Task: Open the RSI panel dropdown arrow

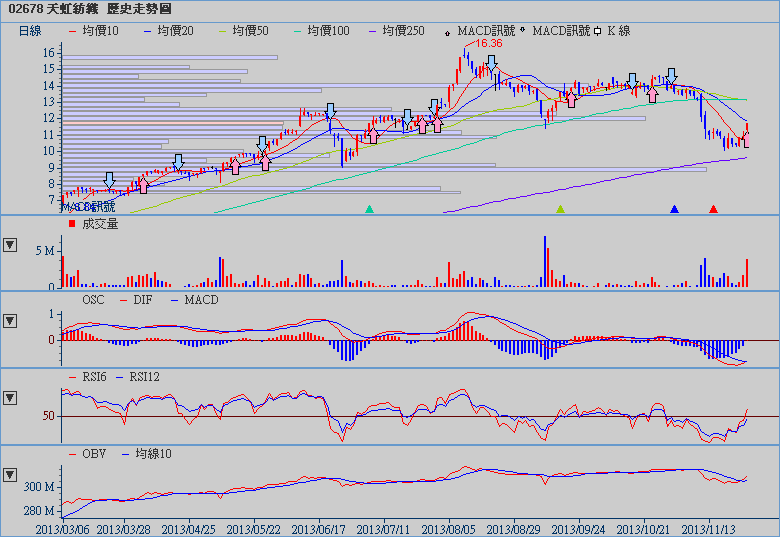Action: (x=10, y=398)
